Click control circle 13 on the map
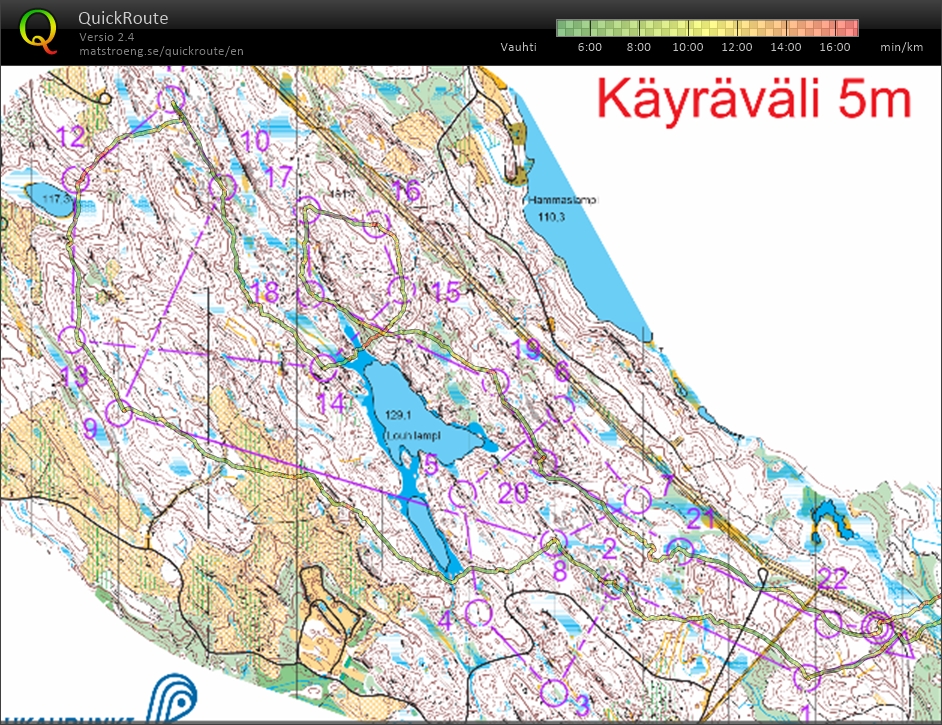This screenshot has height=725, width=942. point(71,339)
